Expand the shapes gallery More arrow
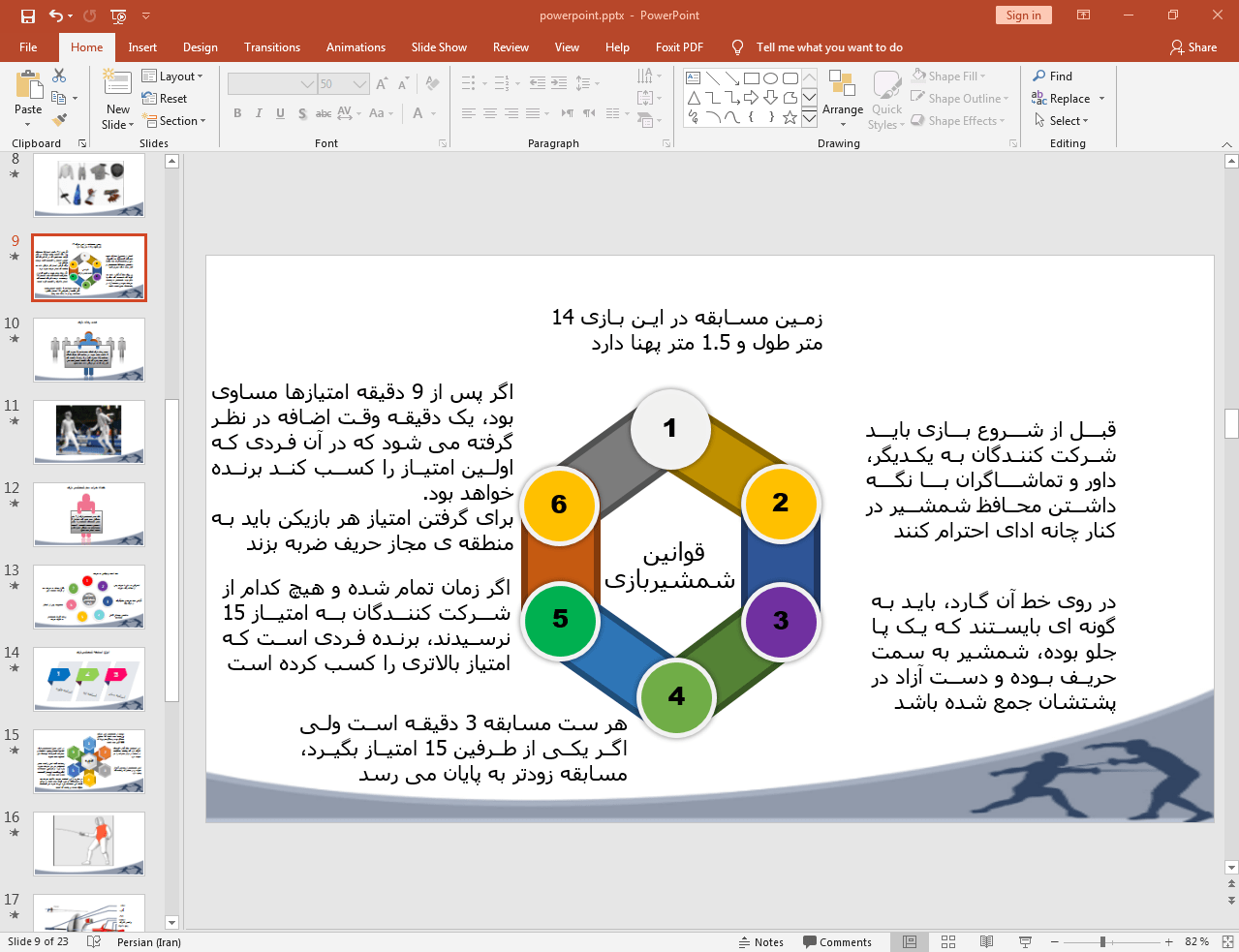This screenshot has width=1239, height=952. point(809,117)
